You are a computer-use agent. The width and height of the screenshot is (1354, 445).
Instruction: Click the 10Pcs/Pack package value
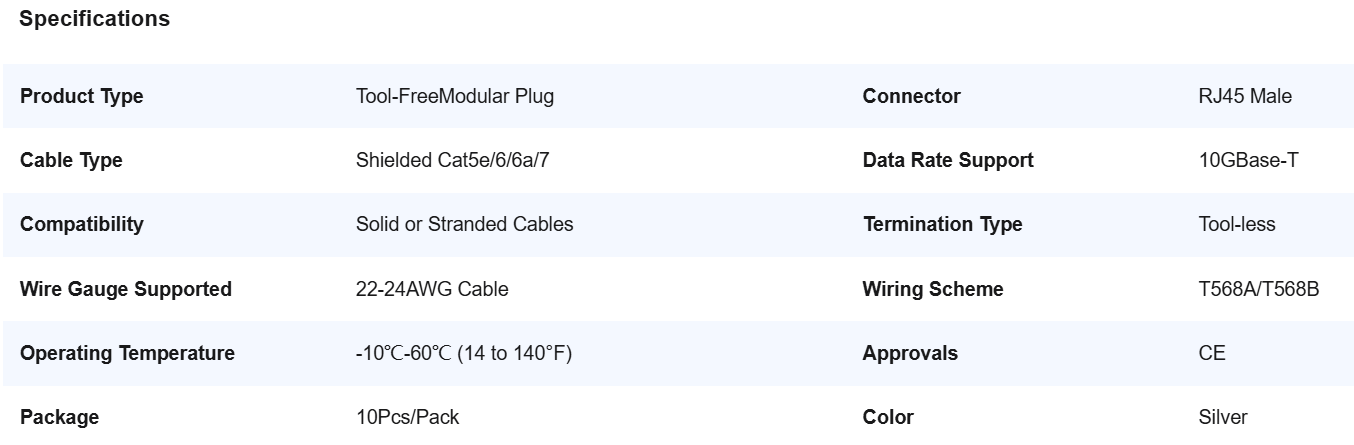pos(408,418)
